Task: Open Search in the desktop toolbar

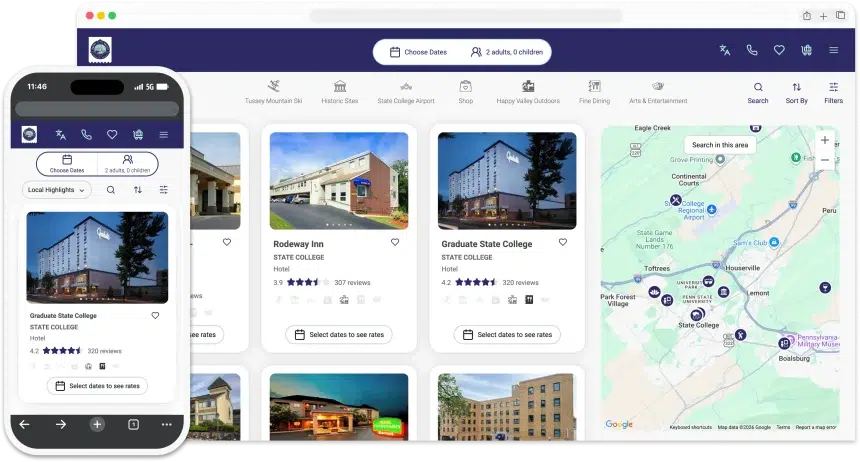Action: [758, 93]
